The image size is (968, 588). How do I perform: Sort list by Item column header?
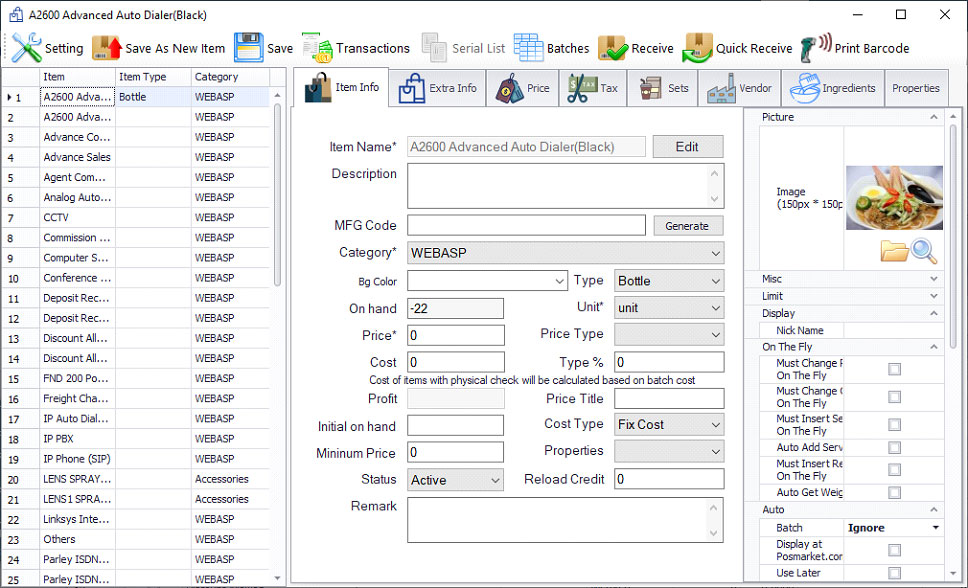click(77, 77)
